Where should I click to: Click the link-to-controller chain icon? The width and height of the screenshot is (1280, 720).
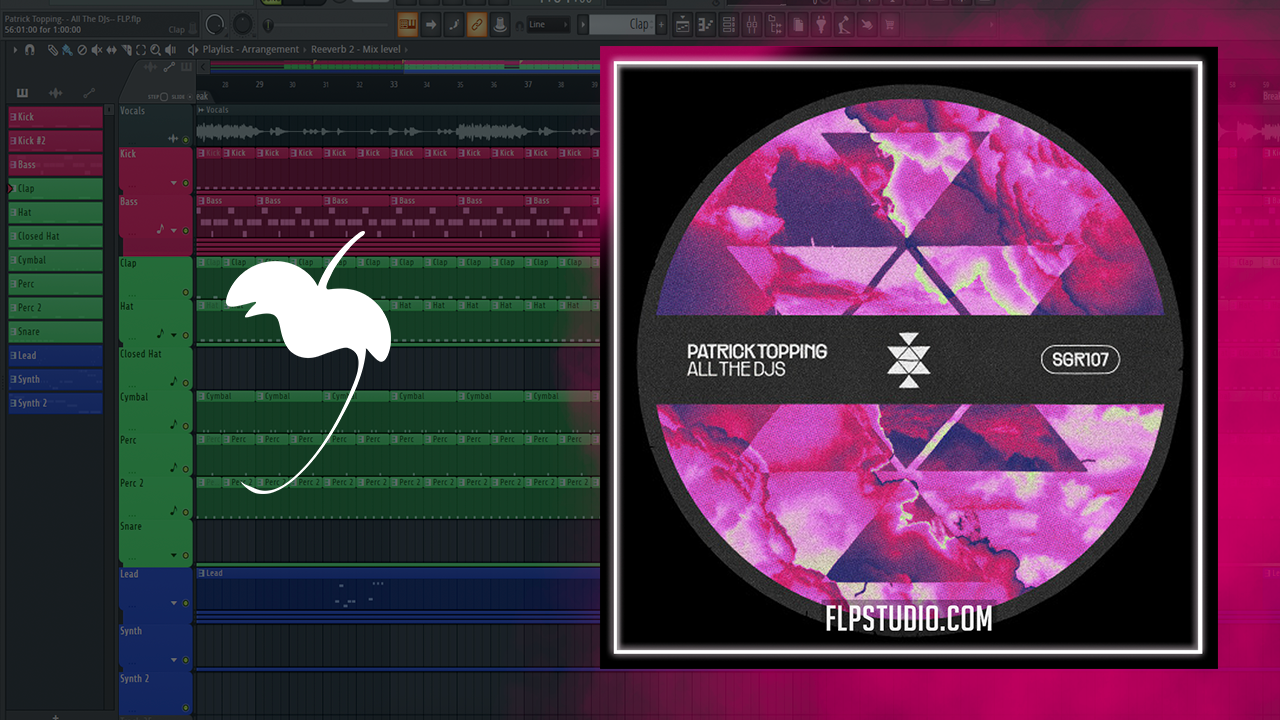click(x=477, y=25)
